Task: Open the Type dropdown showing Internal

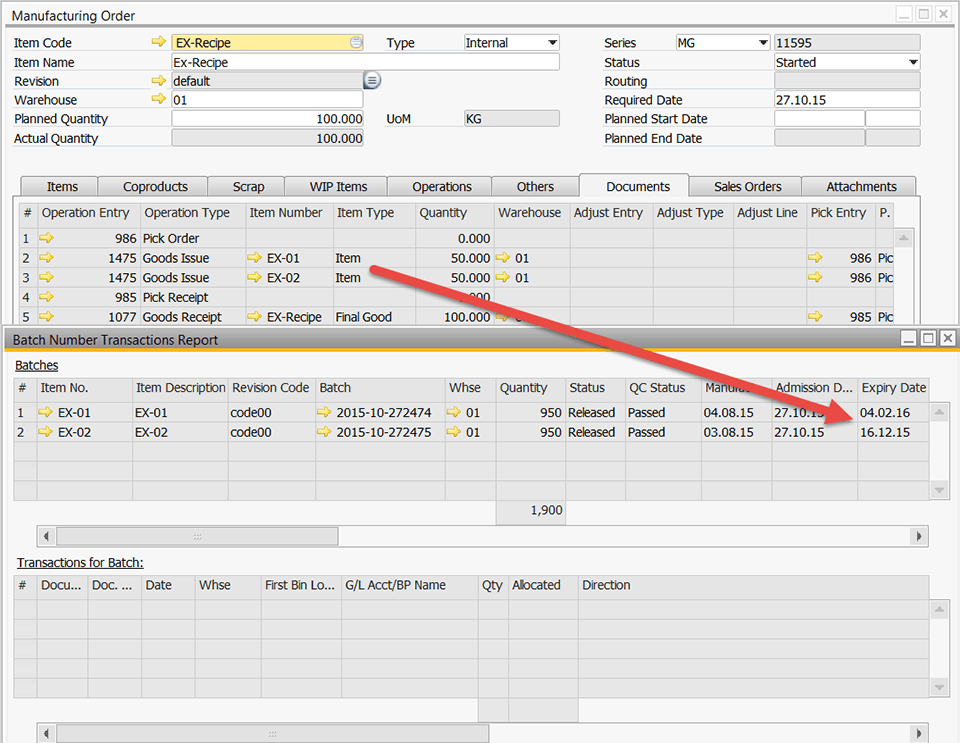Action: 550,42
